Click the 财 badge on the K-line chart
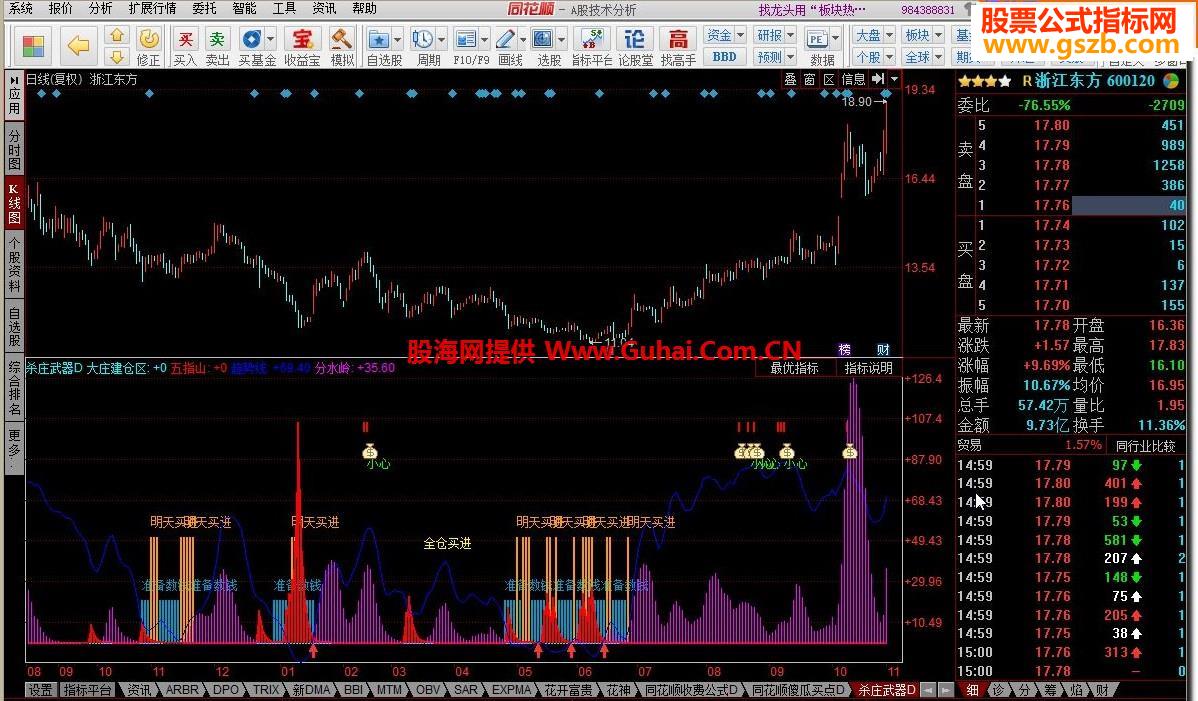 pos(883,350)
